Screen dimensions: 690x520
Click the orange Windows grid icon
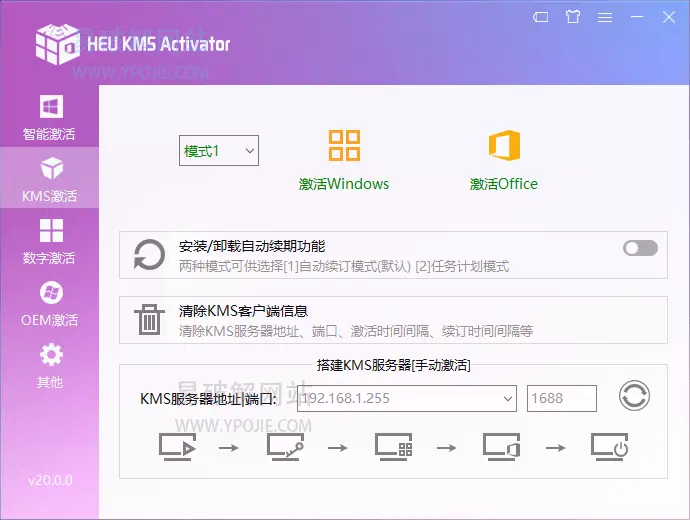344,145
